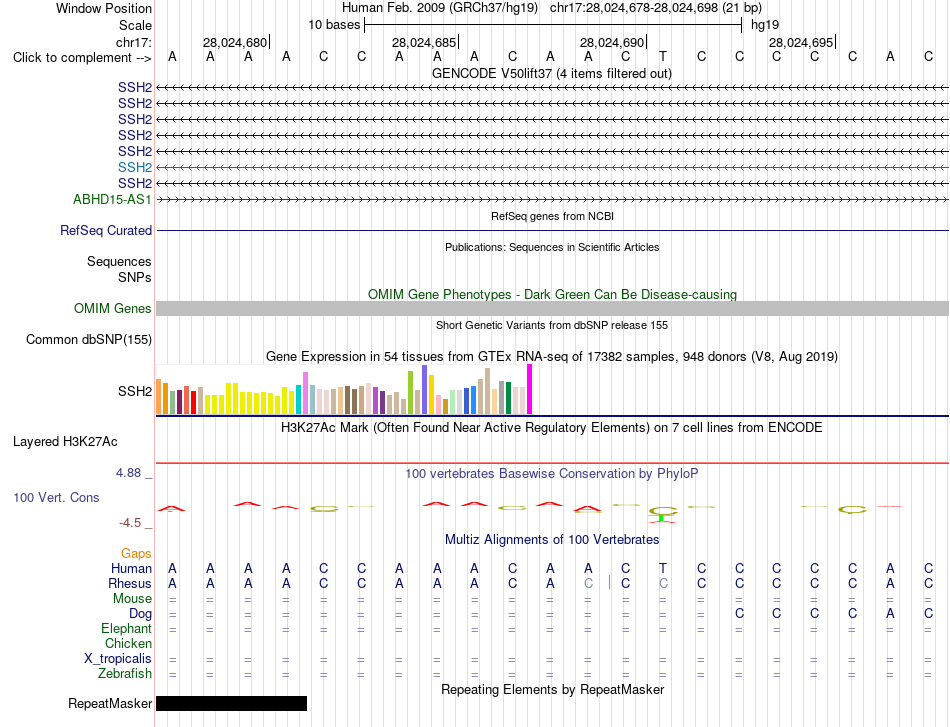Click the 28,024,680 coordinate tick label

point(235,42)
